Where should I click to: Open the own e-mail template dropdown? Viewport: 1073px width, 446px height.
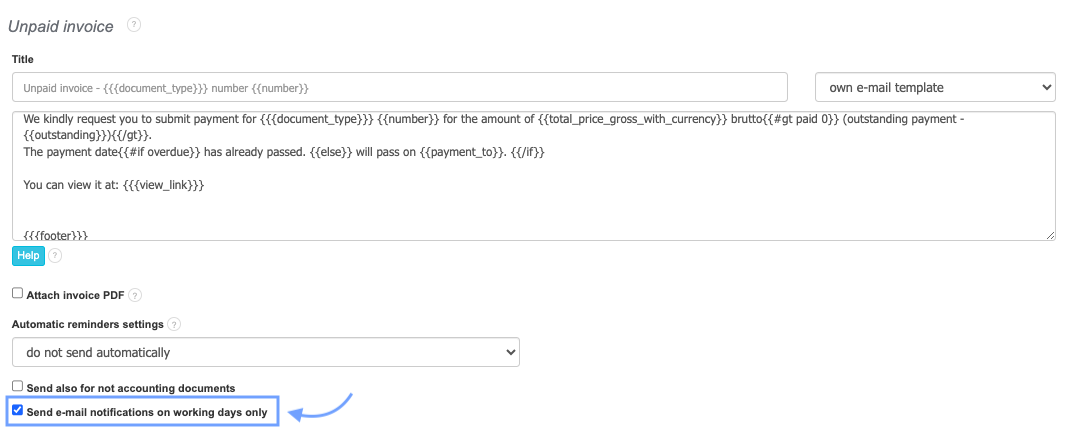point(935,88)
